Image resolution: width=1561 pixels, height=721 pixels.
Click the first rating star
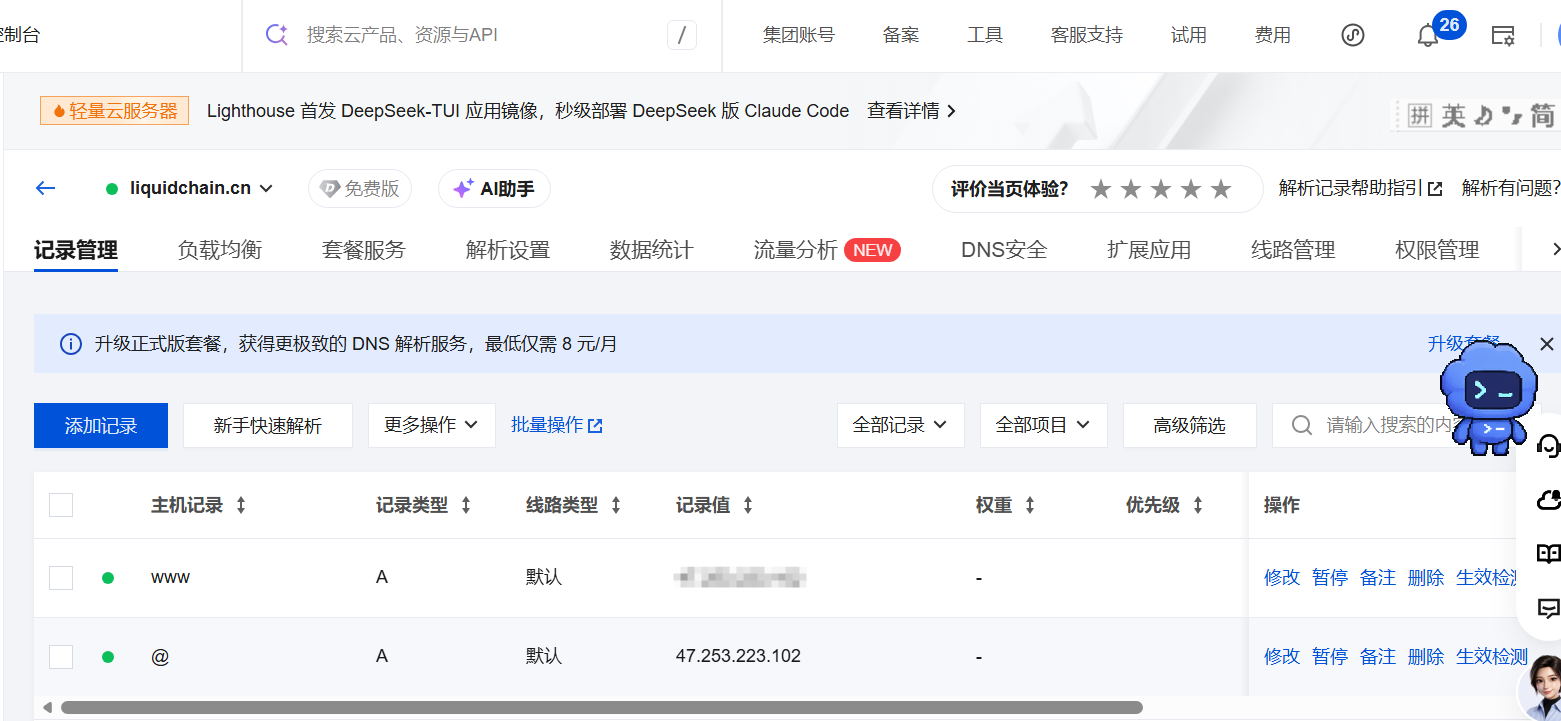(1101, 189)
